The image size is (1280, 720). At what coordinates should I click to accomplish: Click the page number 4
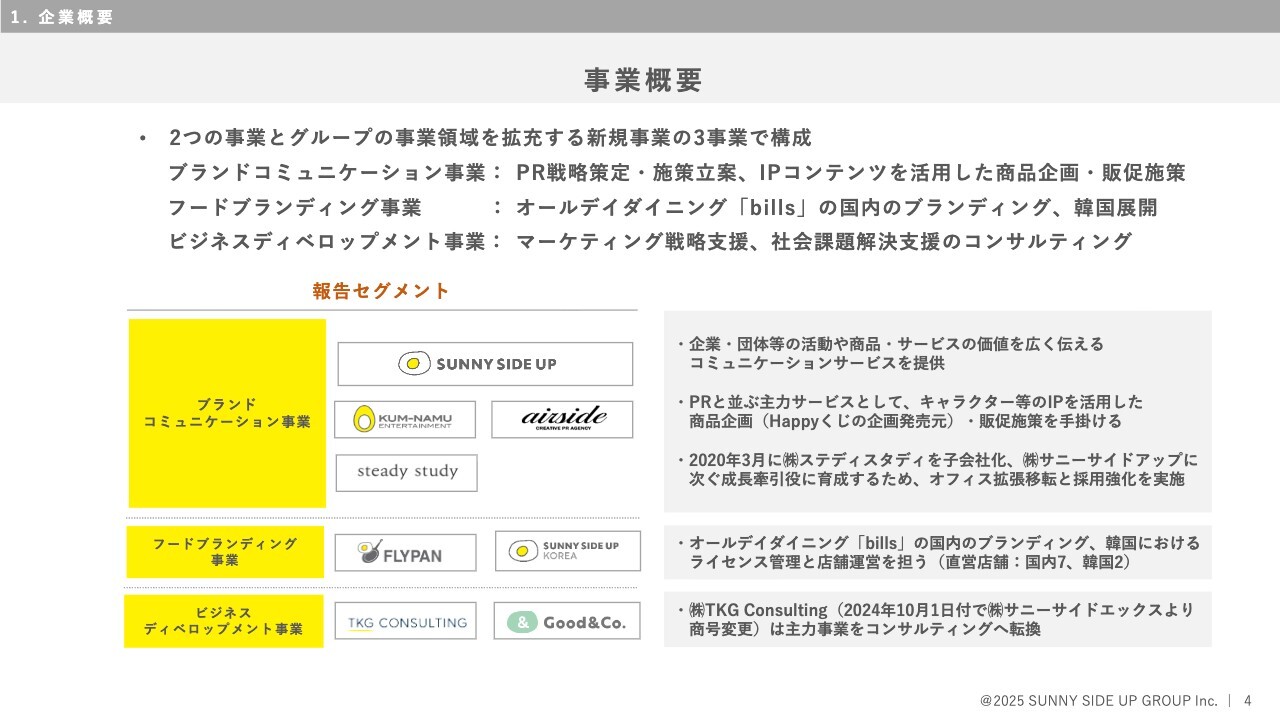(x=1247, y=701)
